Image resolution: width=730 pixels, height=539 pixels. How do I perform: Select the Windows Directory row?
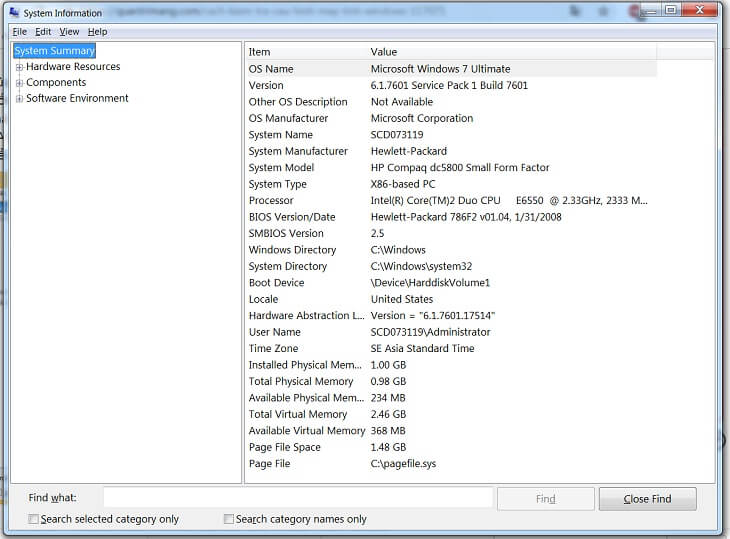[x=452, y=249]
